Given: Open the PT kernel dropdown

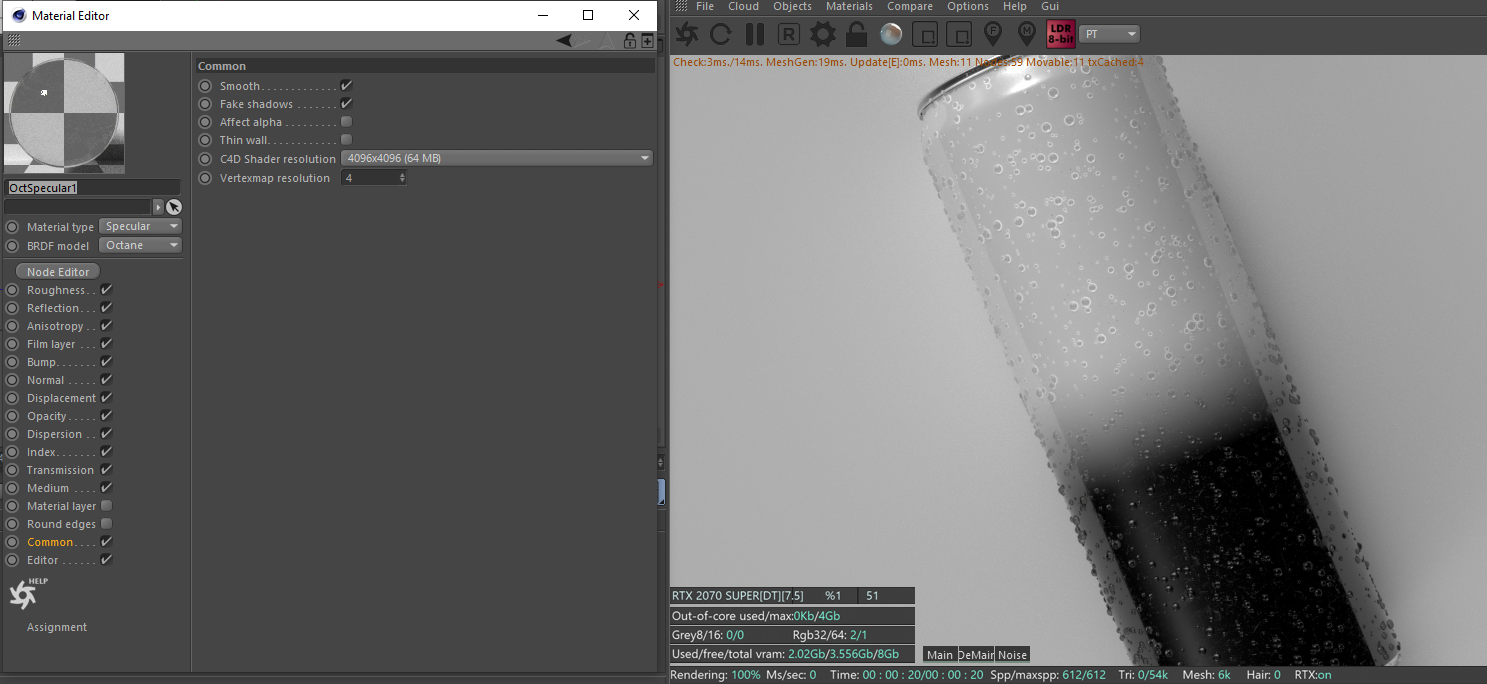Looking at the screenshot, I should 1110,34.
